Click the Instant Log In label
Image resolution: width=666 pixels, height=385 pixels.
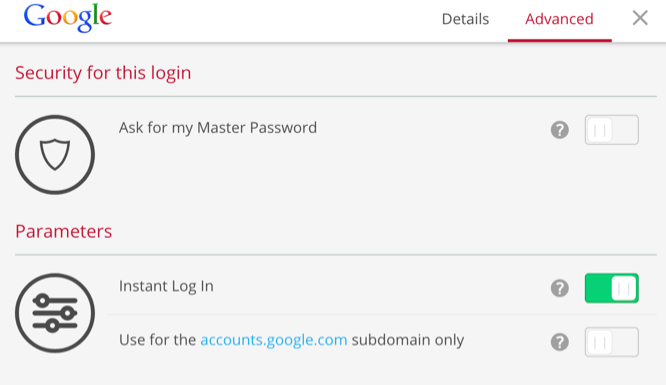click(166, 286)
